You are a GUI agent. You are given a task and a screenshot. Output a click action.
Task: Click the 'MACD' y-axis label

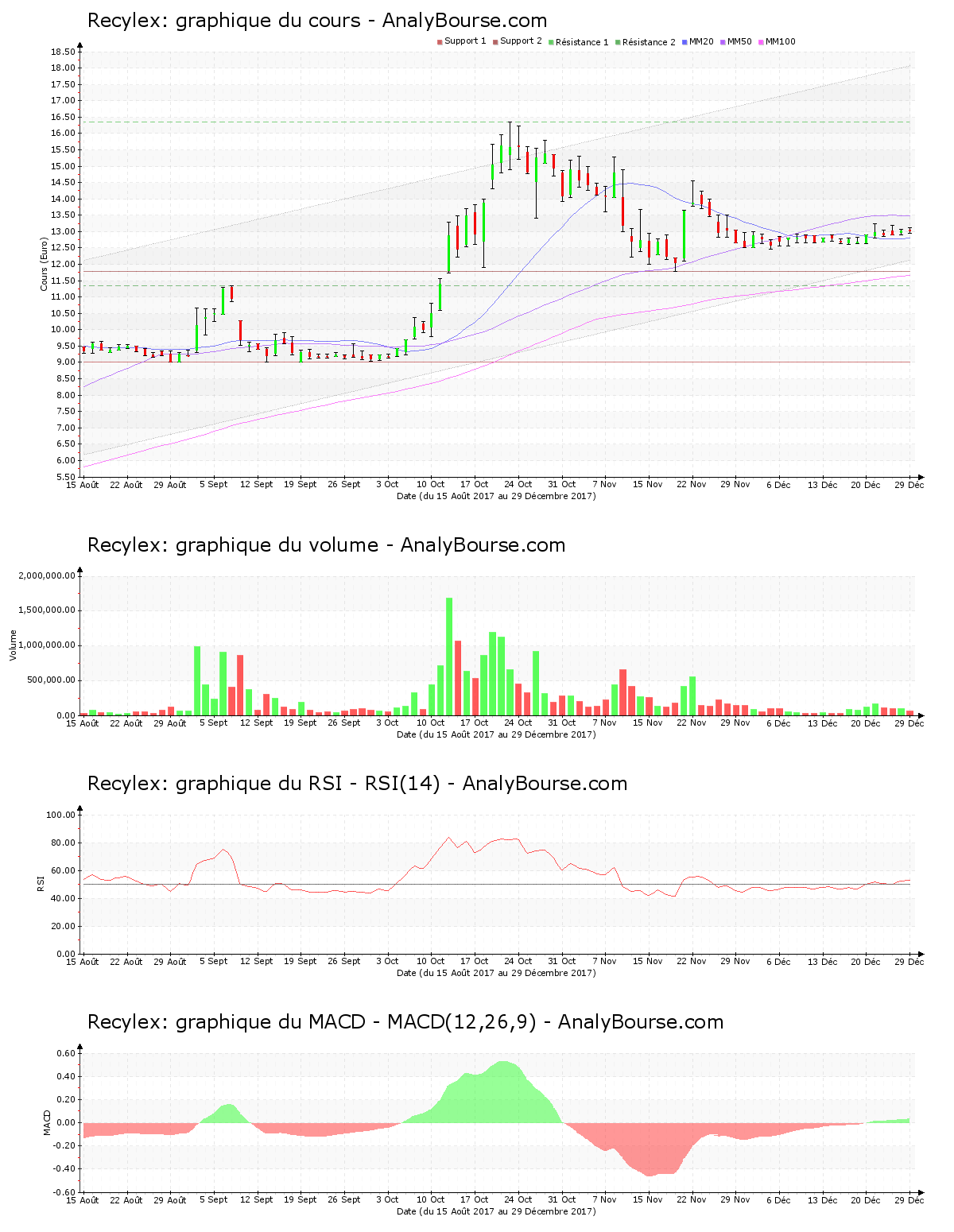click(47, 1122)
